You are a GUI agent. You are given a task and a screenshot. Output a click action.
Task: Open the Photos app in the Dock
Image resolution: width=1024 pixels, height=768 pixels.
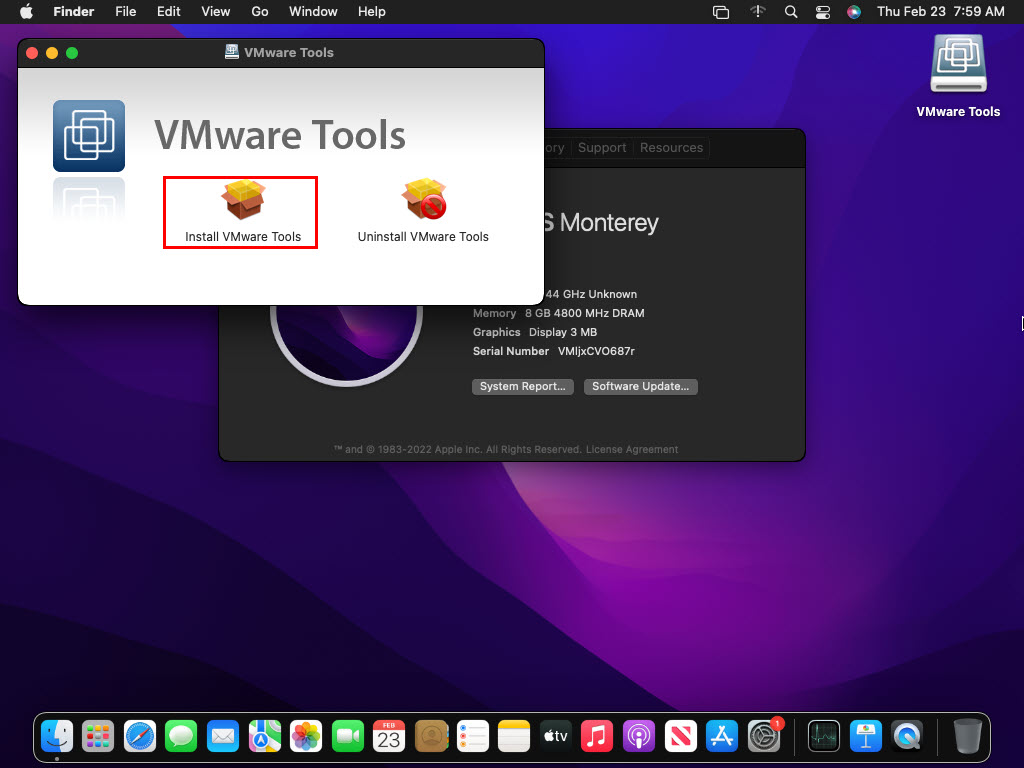pyautogui.click(x=305, y=737)
